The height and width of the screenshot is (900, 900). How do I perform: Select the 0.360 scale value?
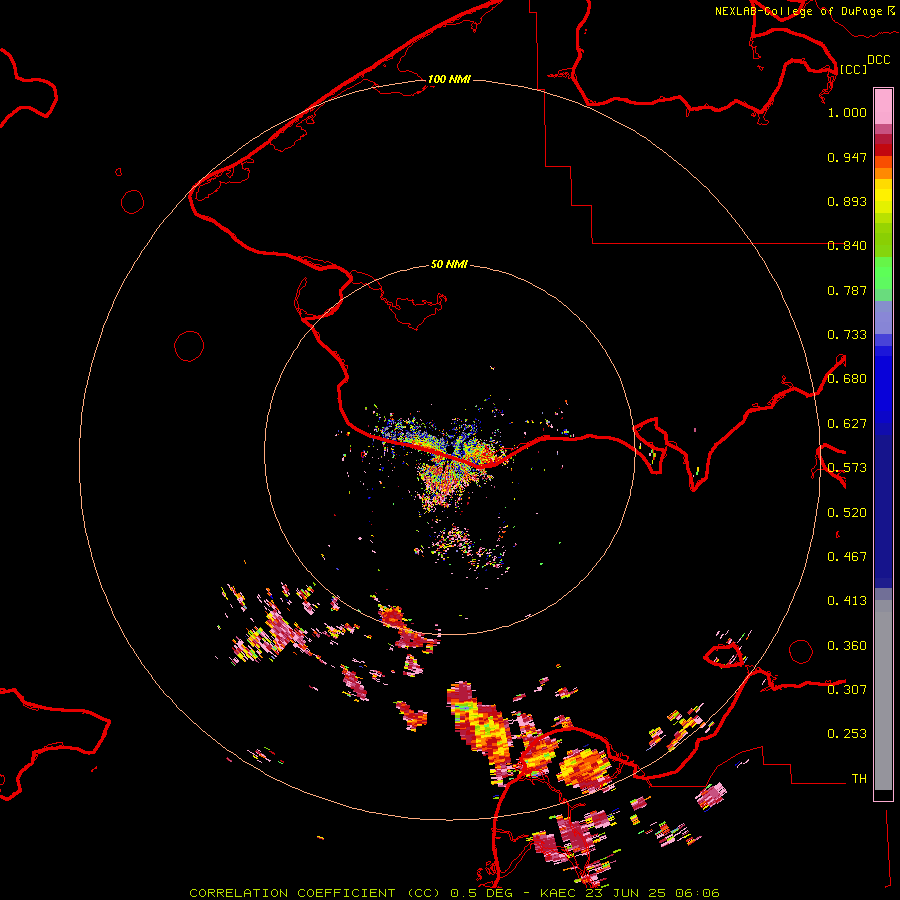(x=847, y=646)
